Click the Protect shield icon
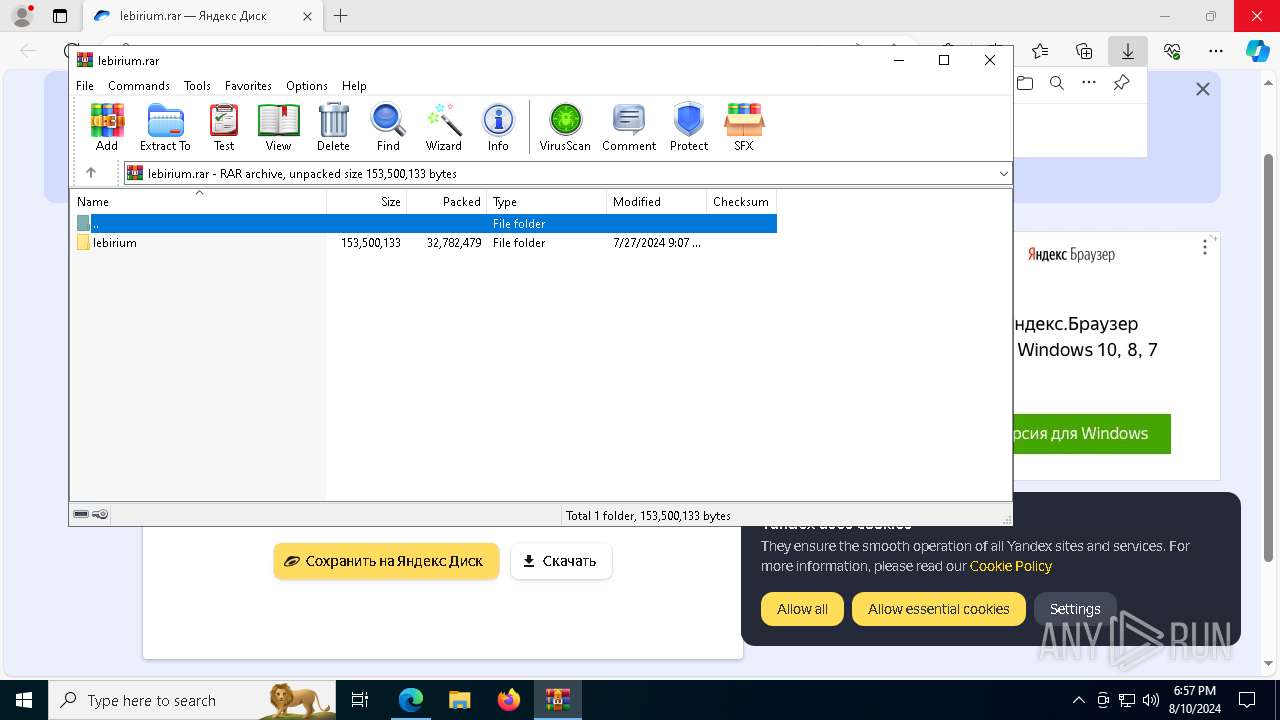 689,127
